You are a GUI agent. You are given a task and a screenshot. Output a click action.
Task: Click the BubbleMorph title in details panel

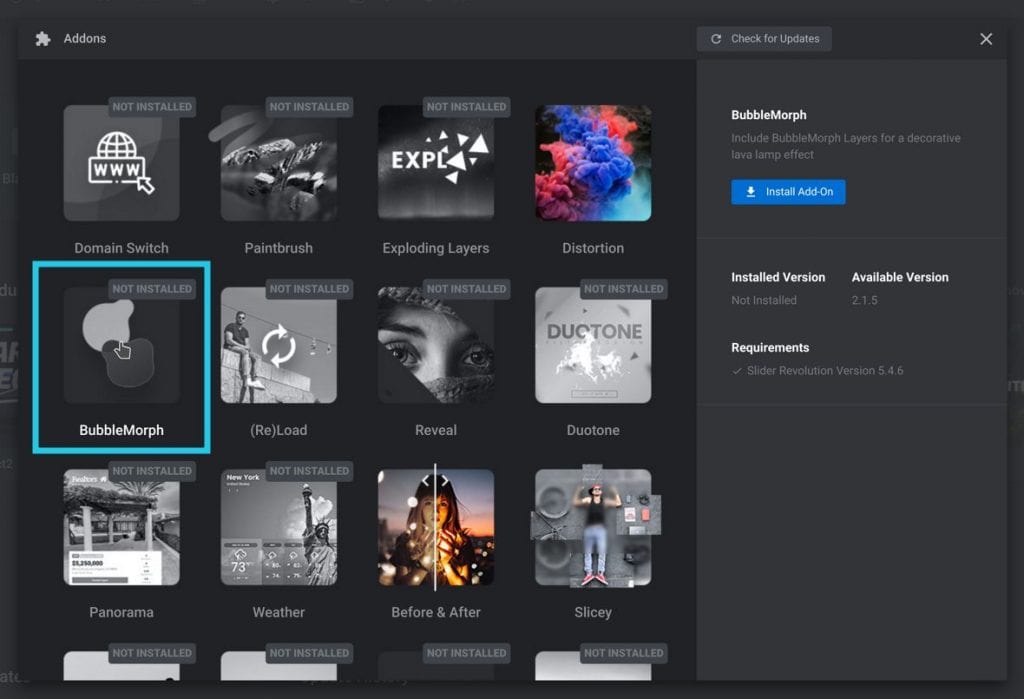tap(769, 115)
